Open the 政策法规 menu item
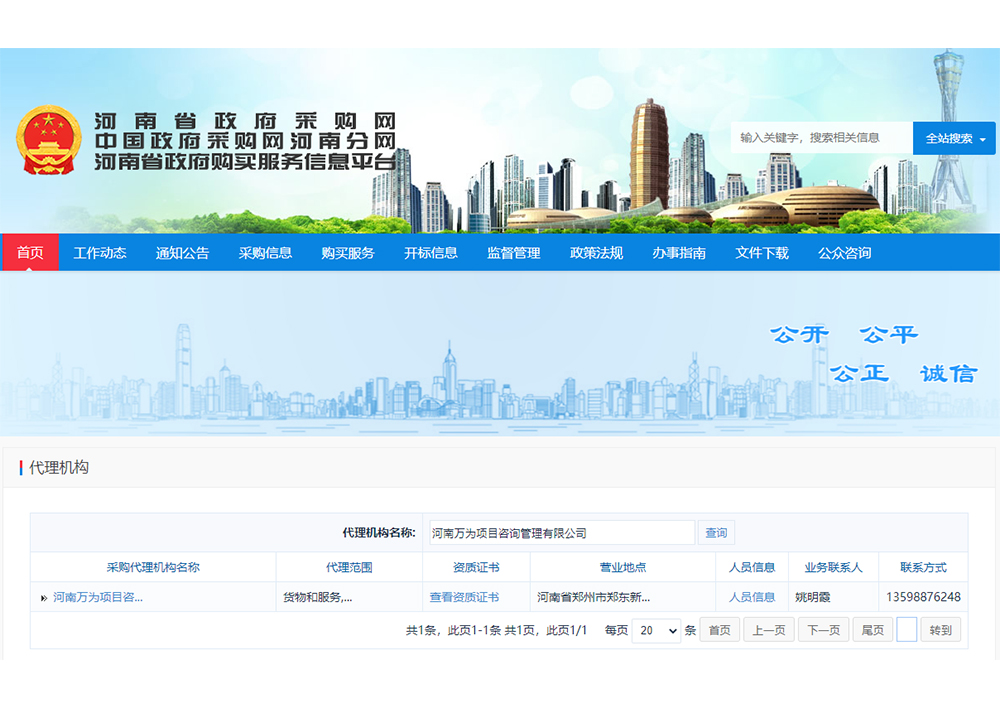This screenshot has width=1000, height=706. 596,253
